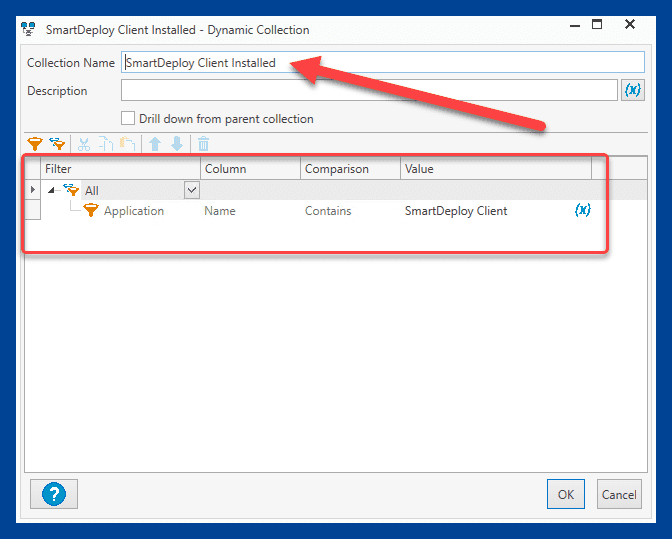Insert variable in SmartDeploy Client value row
The image size is (672, 539).
pos(582,210)
